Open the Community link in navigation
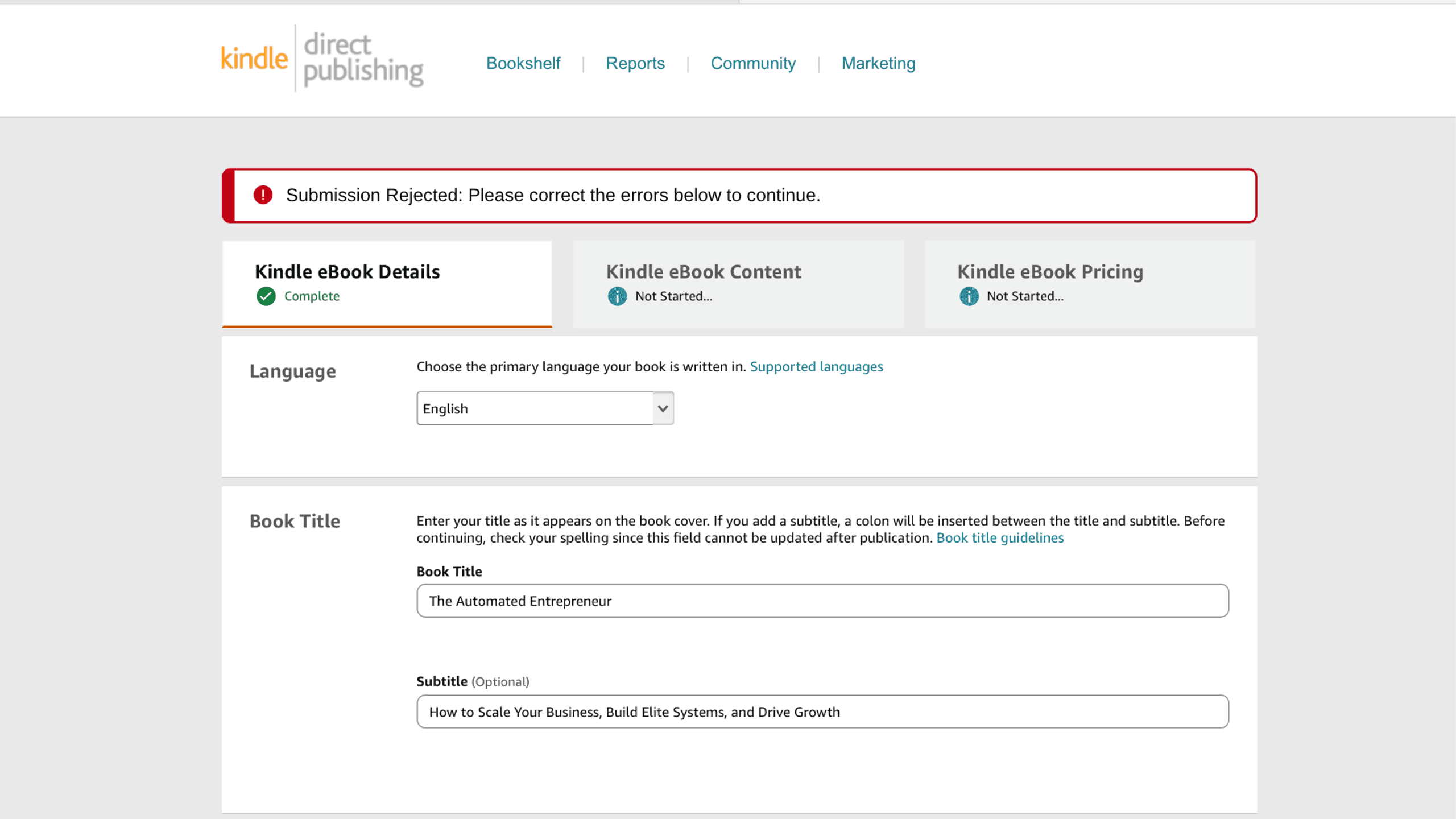Viewport: 1456px width, 819px height. 753,63
